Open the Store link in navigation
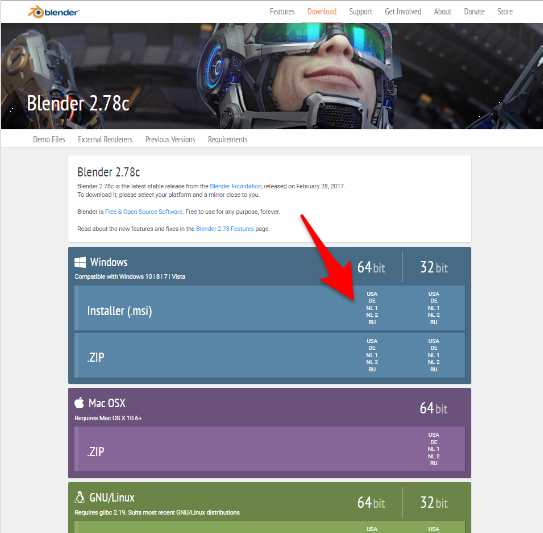Viewport: 543px width, 533px height. pos(505,12)
